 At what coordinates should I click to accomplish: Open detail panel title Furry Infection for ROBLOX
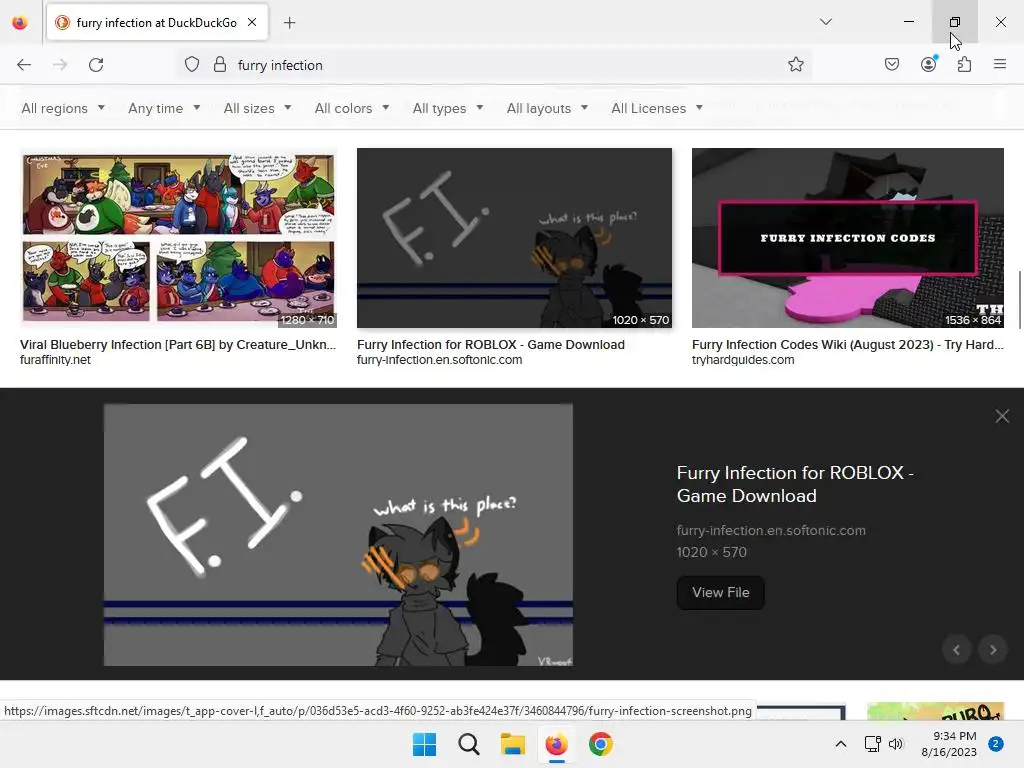pos(795,484)
